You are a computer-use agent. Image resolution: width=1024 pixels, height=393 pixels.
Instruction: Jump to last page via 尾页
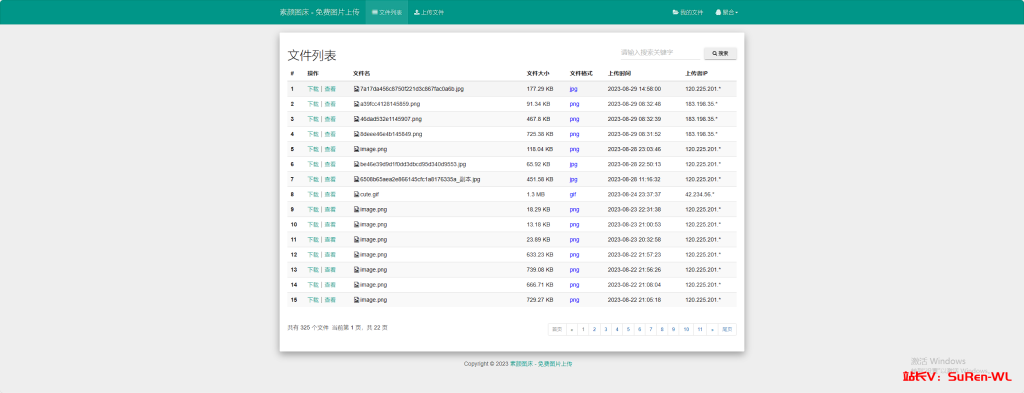pos(727,330)
